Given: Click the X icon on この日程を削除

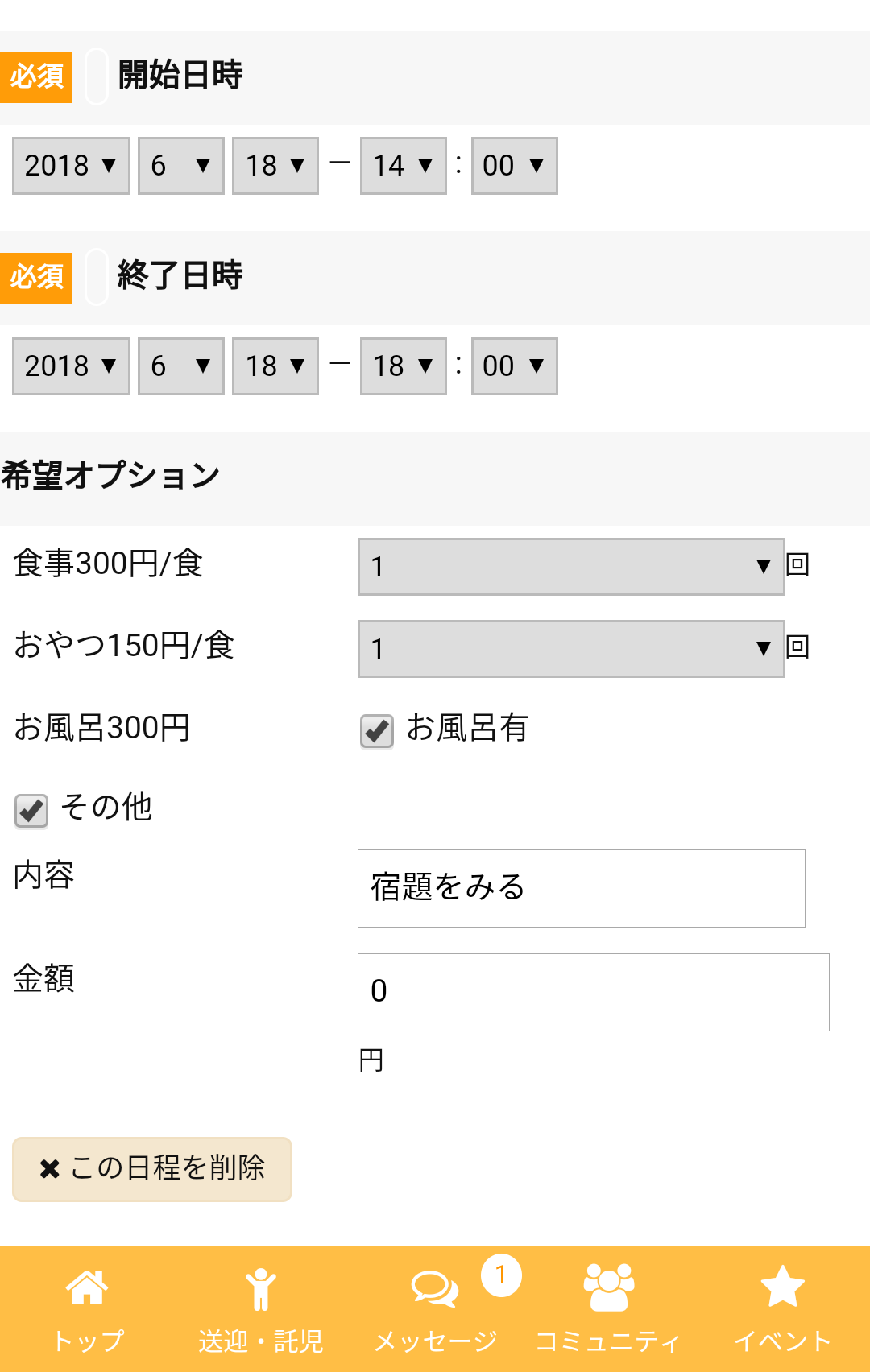Looking at the screenshot, I should point(50,1168).
